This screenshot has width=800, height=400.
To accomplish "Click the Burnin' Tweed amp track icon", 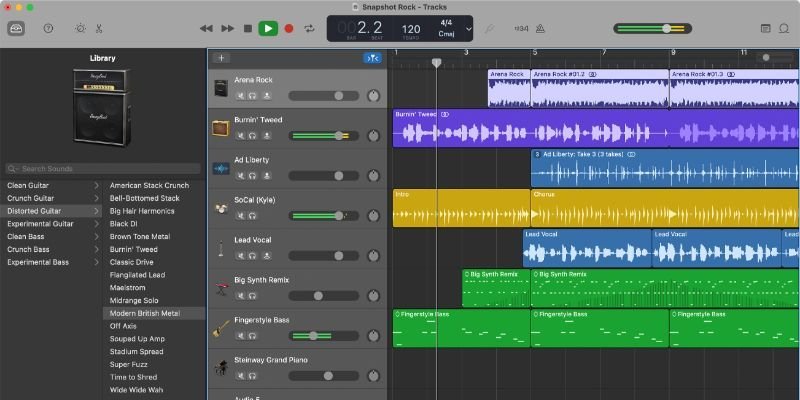I will tap(221, 128).
